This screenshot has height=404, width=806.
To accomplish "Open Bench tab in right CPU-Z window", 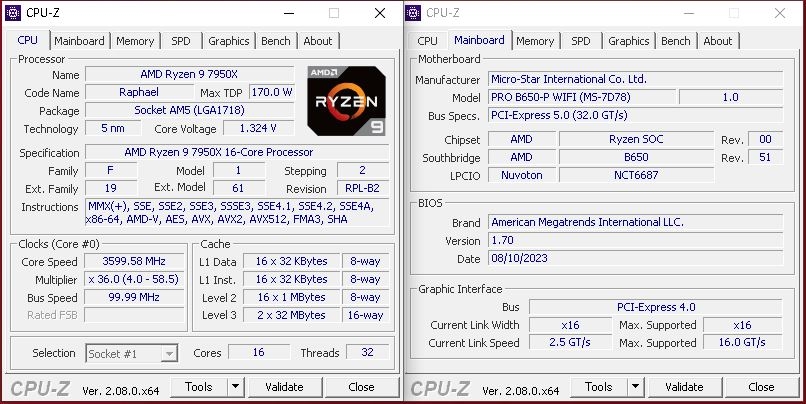I will (675, 41).
